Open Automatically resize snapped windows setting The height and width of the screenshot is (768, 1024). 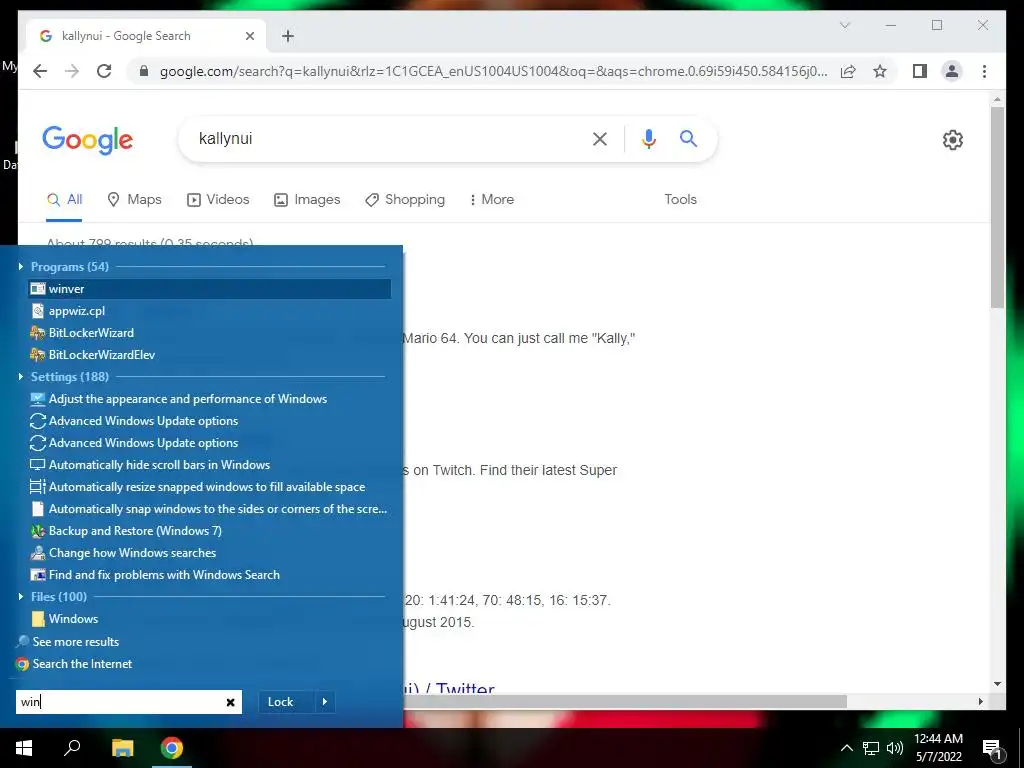point(210,487)
